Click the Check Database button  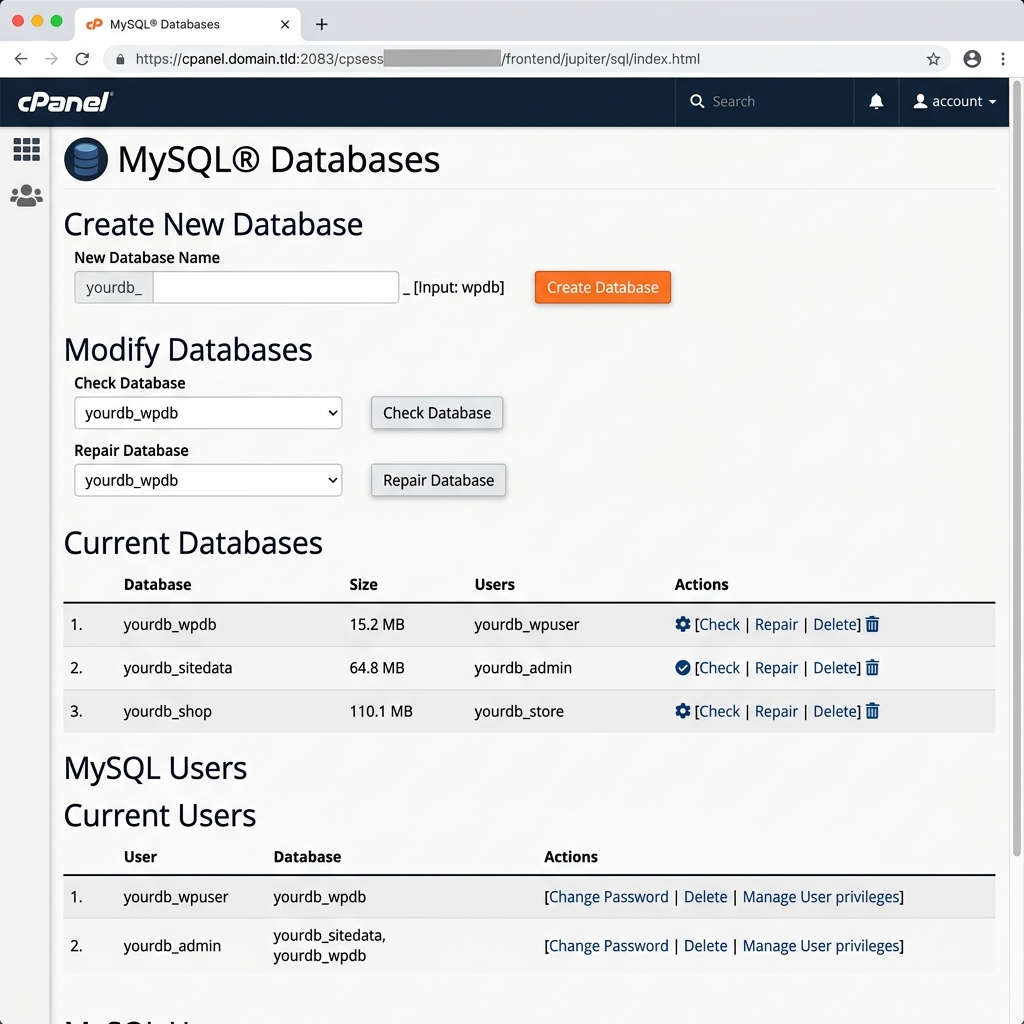click(437, 413)
